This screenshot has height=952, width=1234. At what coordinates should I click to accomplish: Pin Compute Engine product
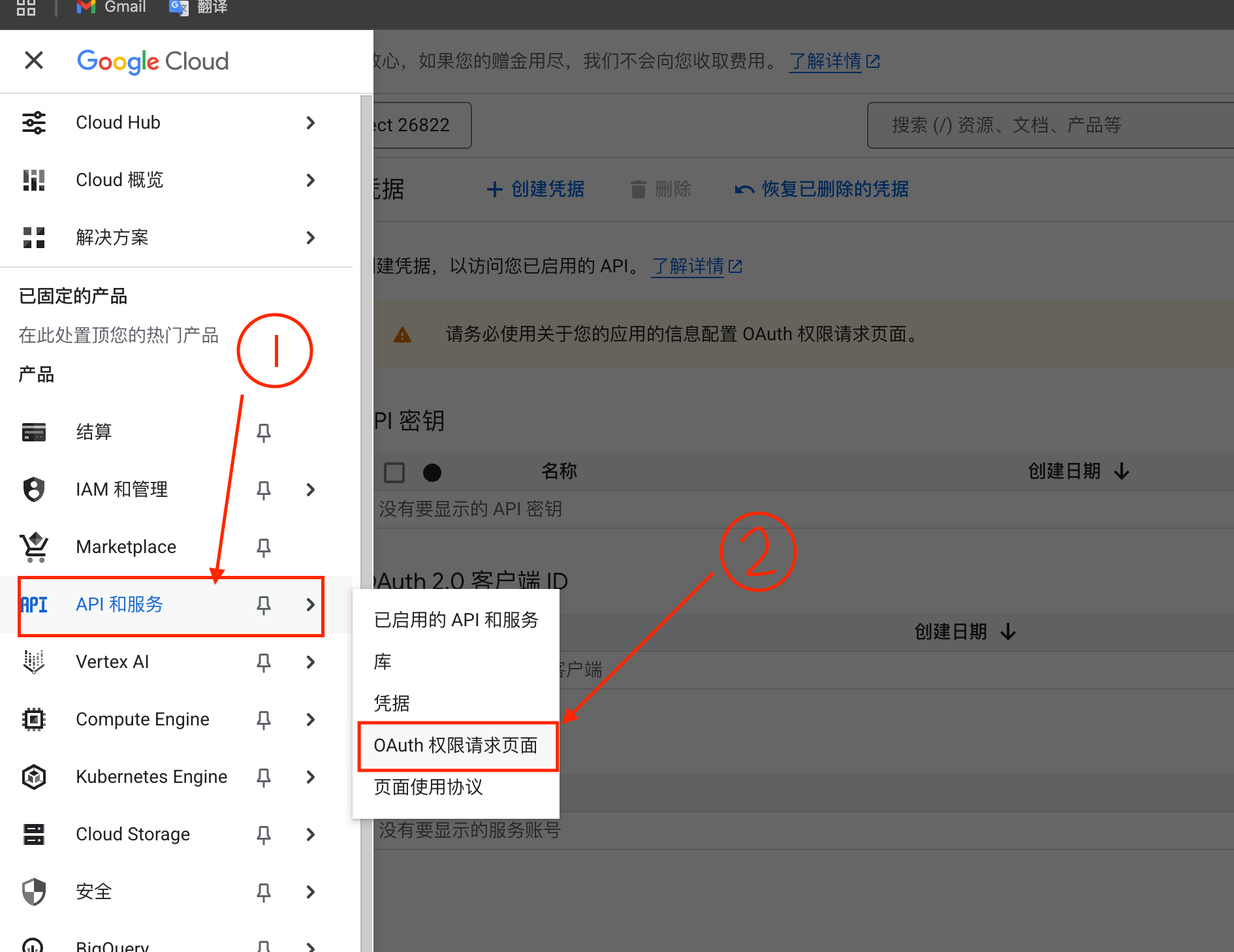pyautogui.click(x=264, y=720)
